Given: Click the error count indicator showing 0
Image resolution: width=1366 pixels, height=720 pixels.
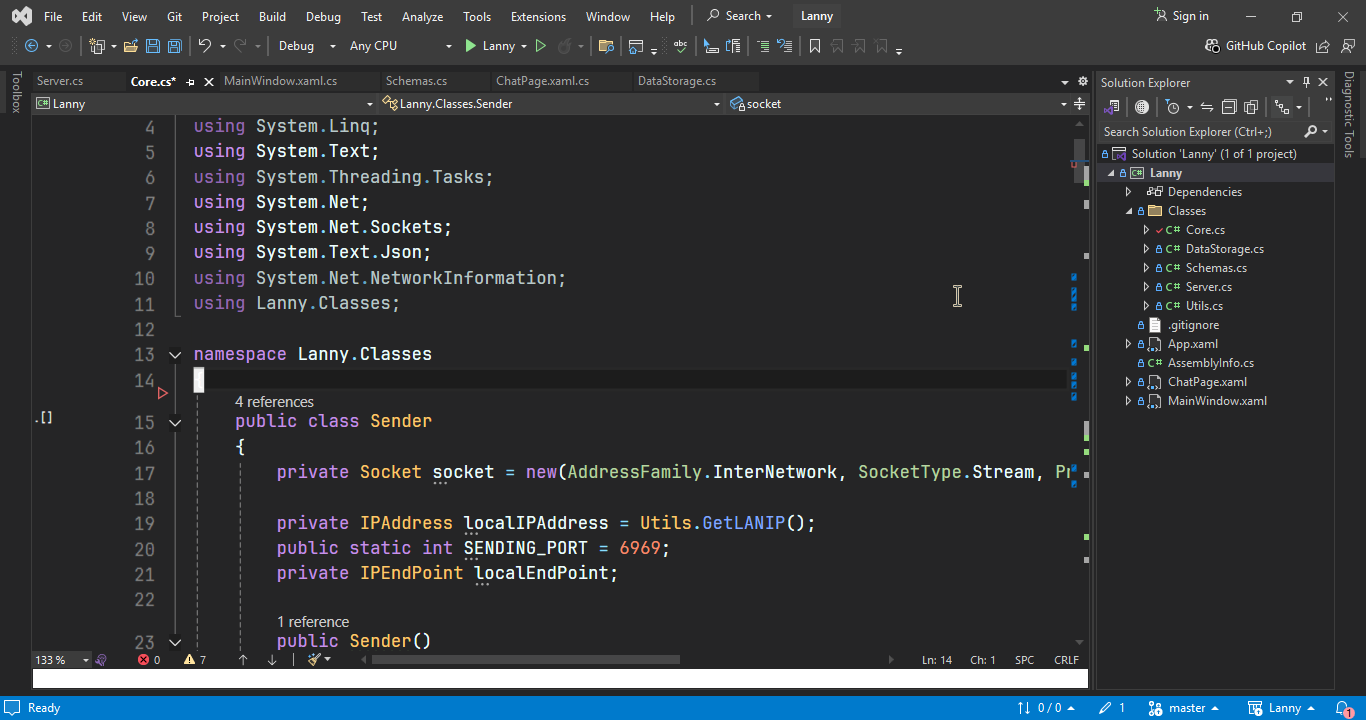Looking at the screenshot, I should coord(149,660).
